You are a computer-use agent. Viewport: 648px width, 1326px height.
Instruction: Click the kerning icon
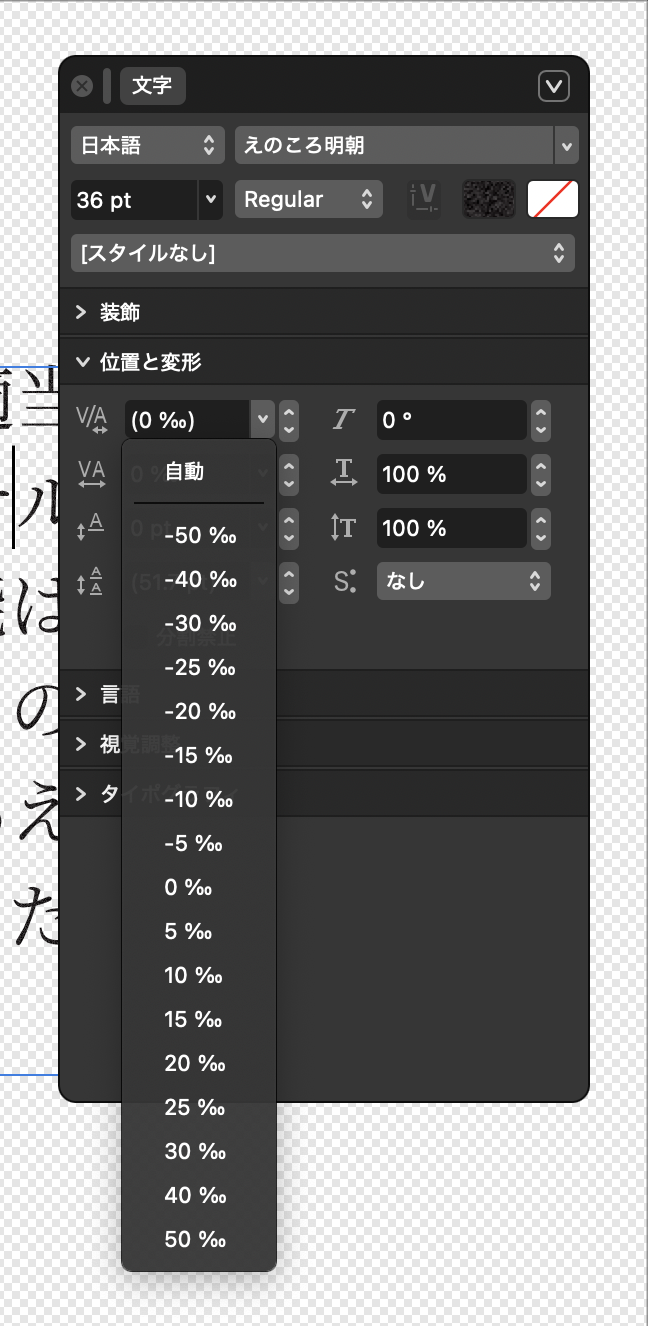[91, 420]
